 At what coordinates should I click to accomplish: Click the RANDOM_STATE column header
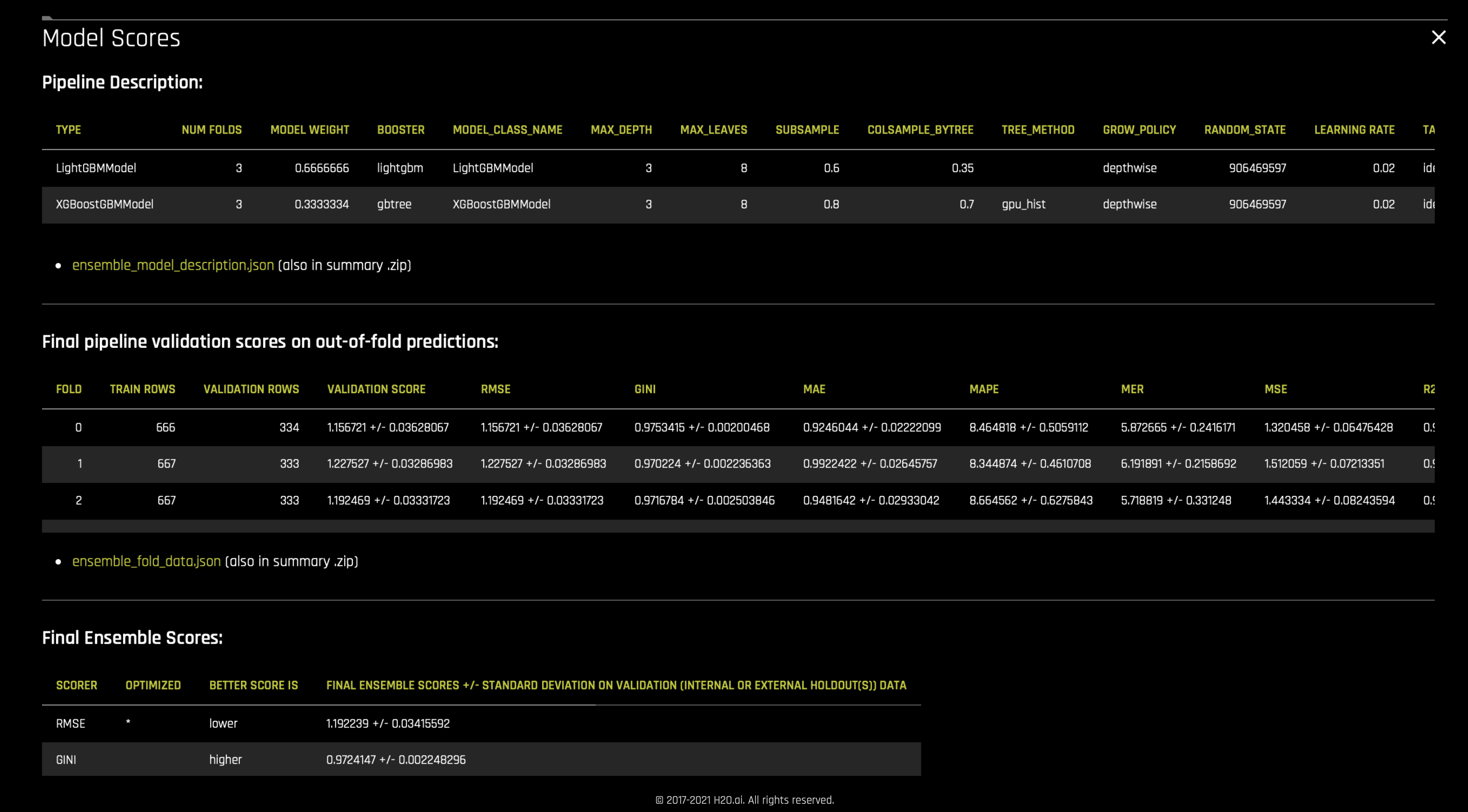point(1244,130)
